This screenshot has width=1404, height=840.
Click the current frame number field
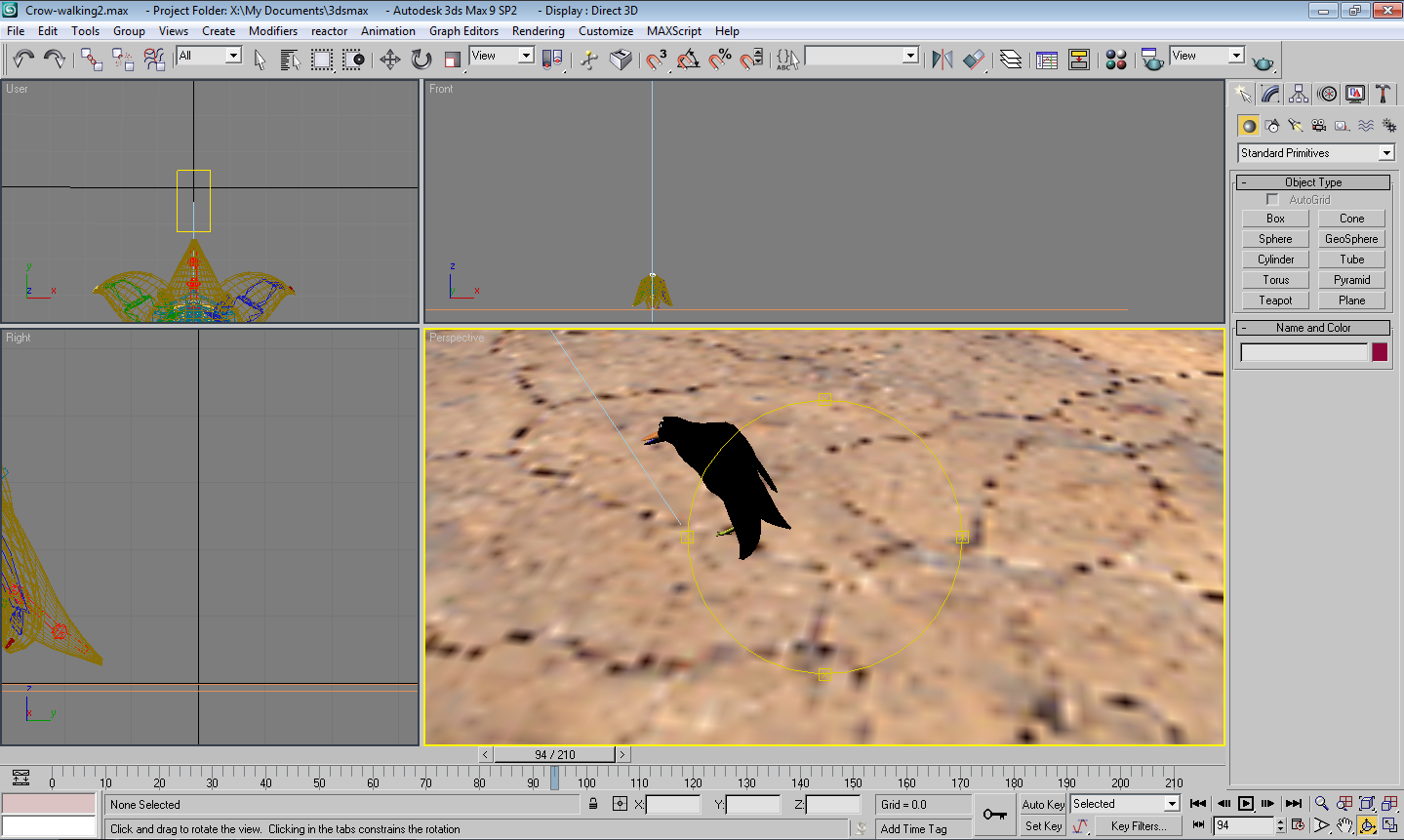pyautogui.click(x=1244, y=825)
